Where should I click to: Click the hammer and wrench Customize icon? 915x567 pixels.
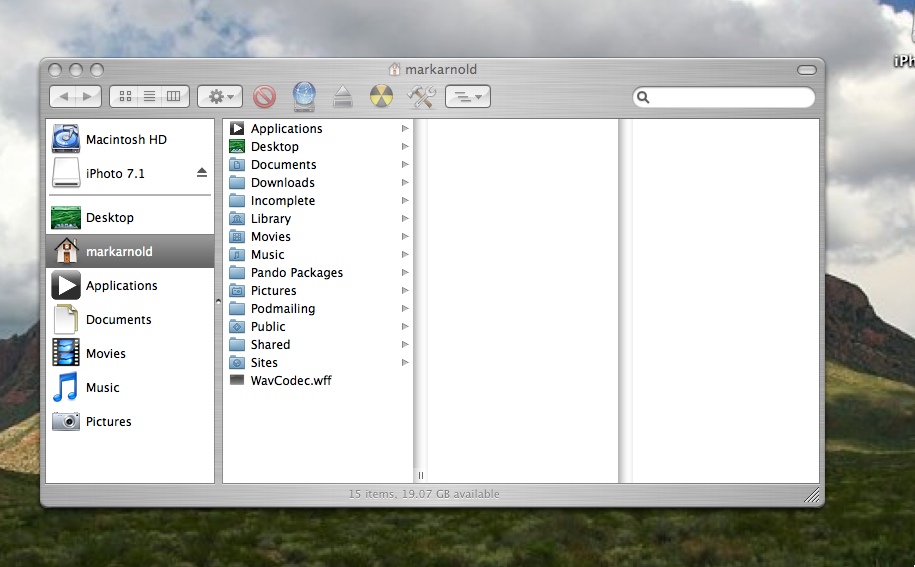421,97
